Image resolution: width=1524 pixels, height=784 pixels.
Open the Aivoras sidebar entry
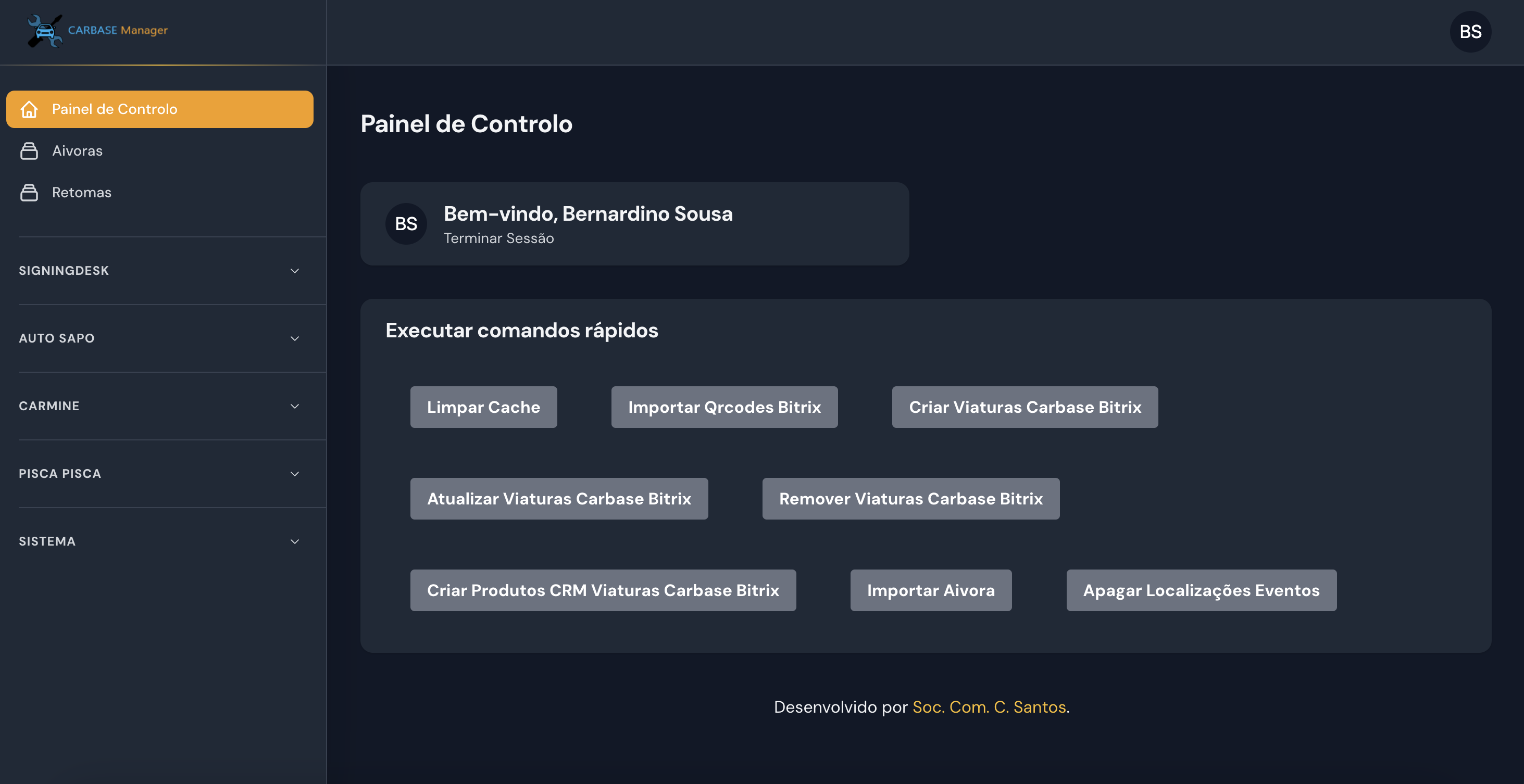(77, 151)
